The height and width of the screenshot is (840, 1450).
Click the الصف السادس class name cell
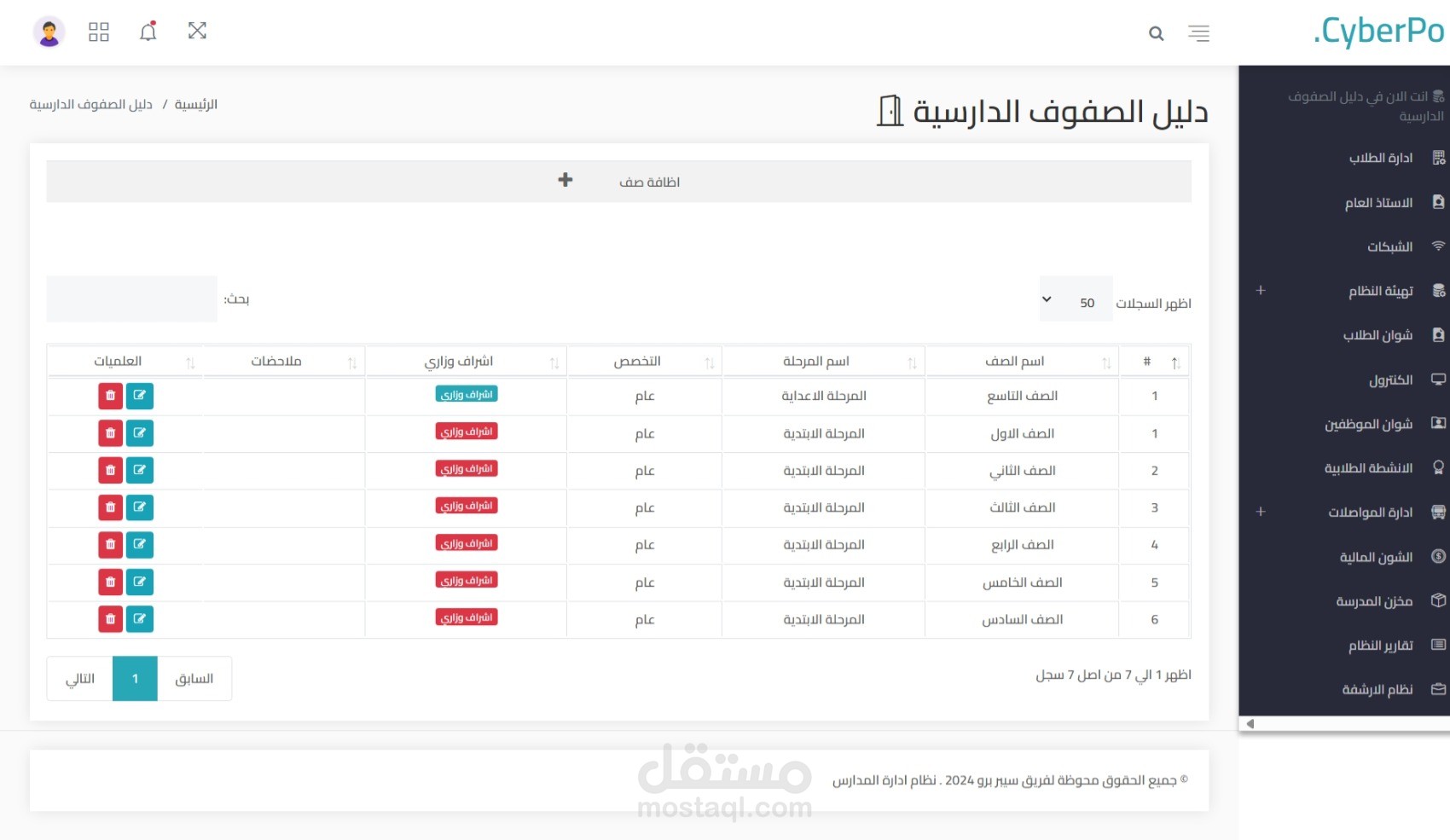click(1022, 620)
